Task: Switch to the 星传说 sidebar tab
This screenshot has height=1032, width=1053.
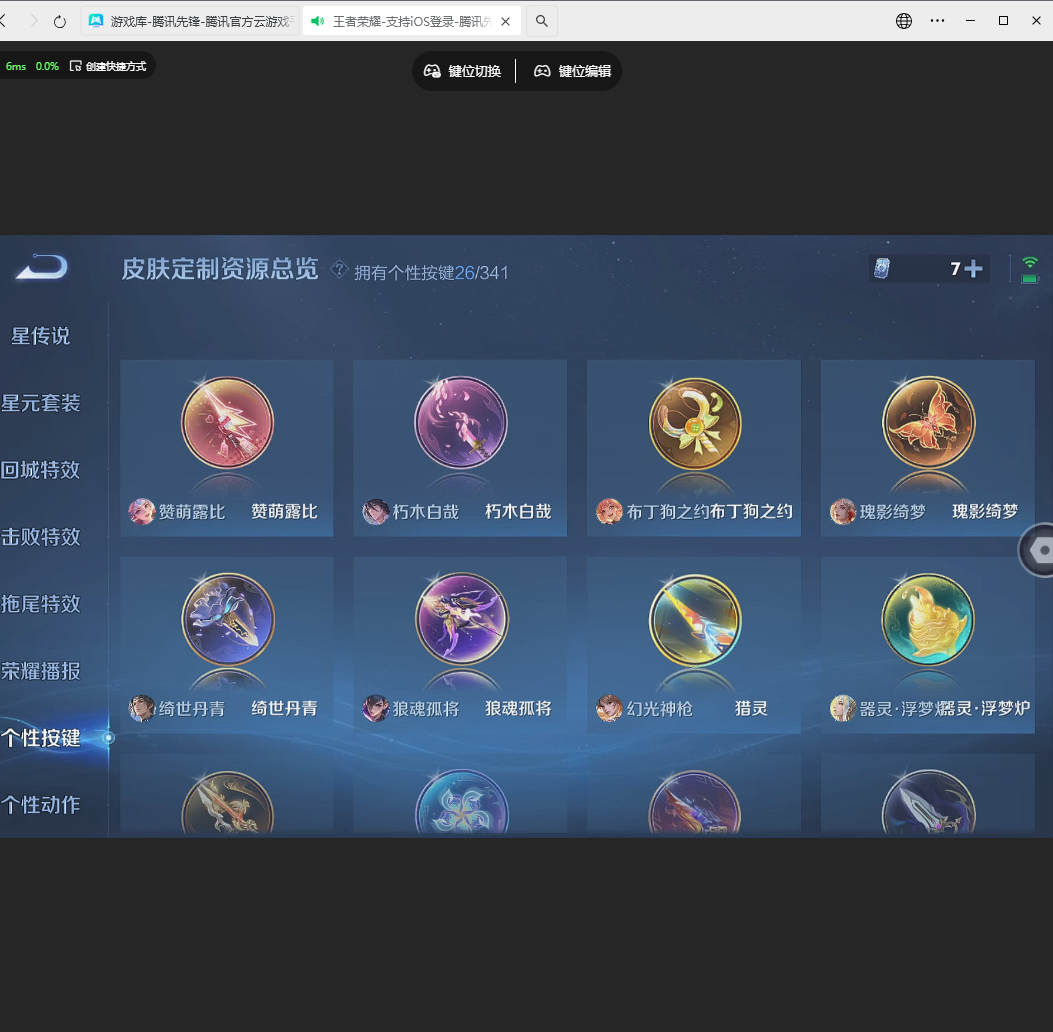Action: [40, 336]
